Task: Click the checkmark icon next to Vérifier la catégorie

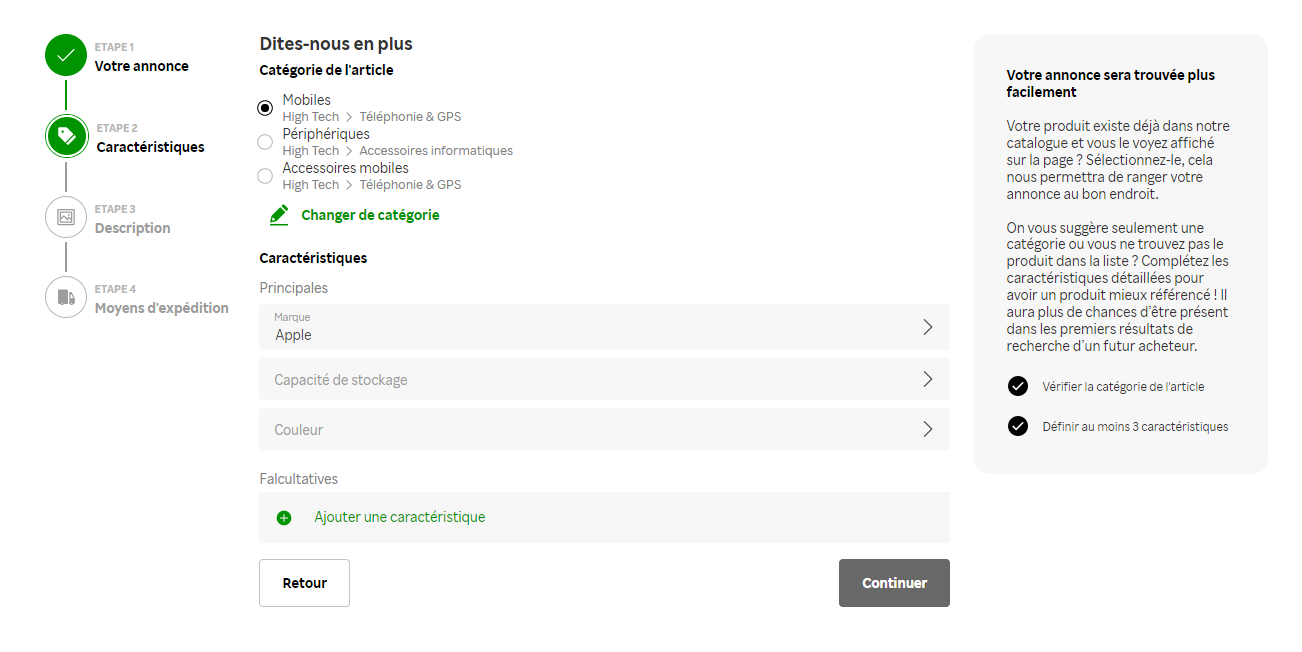Action: 1018,386
